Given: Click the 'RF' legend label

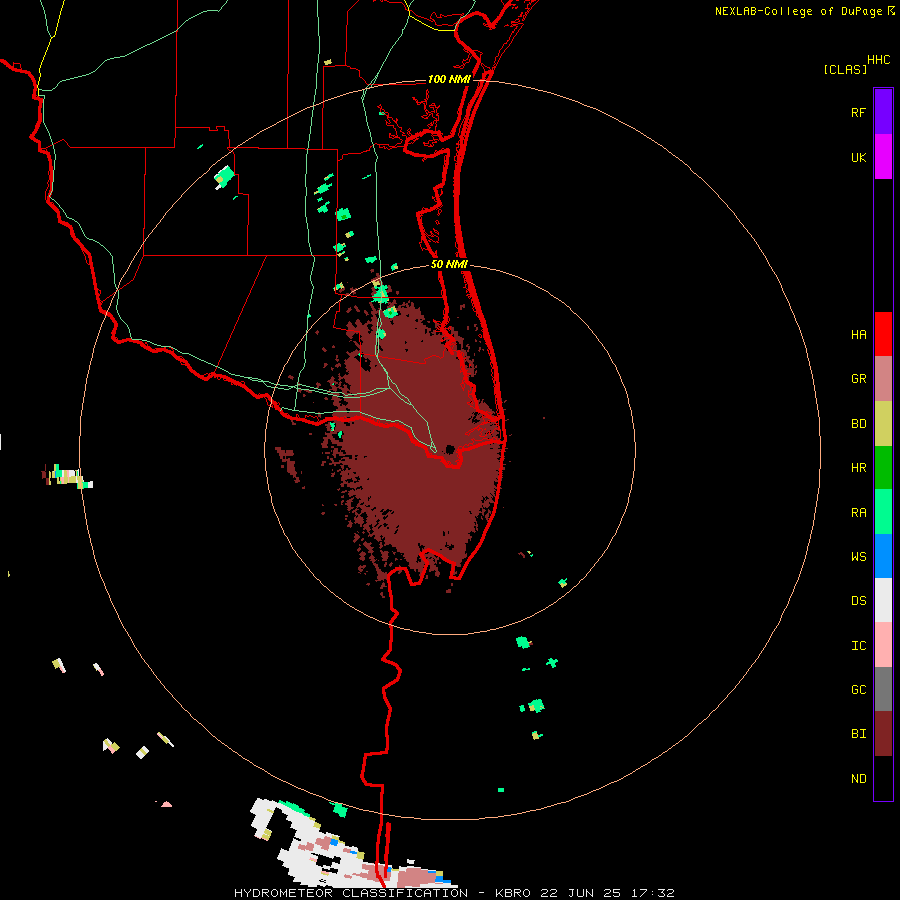Looking at the screenshot, I should pos(858,112).
